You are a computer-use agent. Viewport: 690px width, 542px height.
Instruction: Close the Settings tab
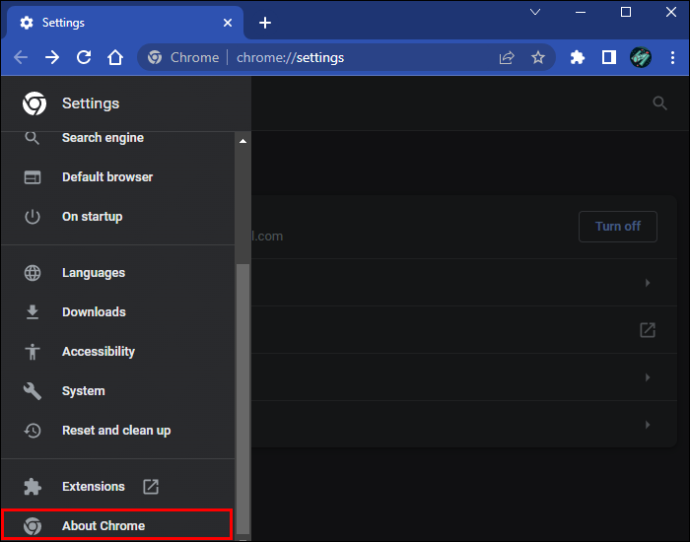pos(228,23)
